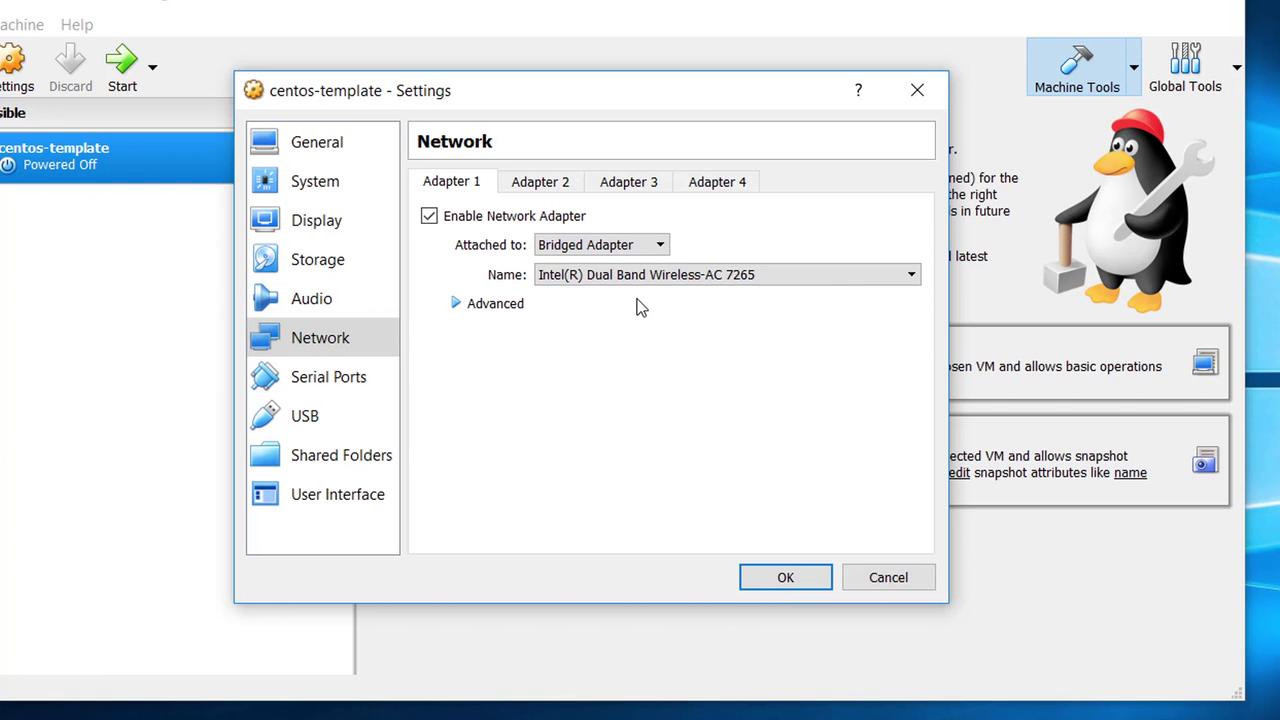Open the Display settings category
The image size is (1280, 720).
[316, 220]
